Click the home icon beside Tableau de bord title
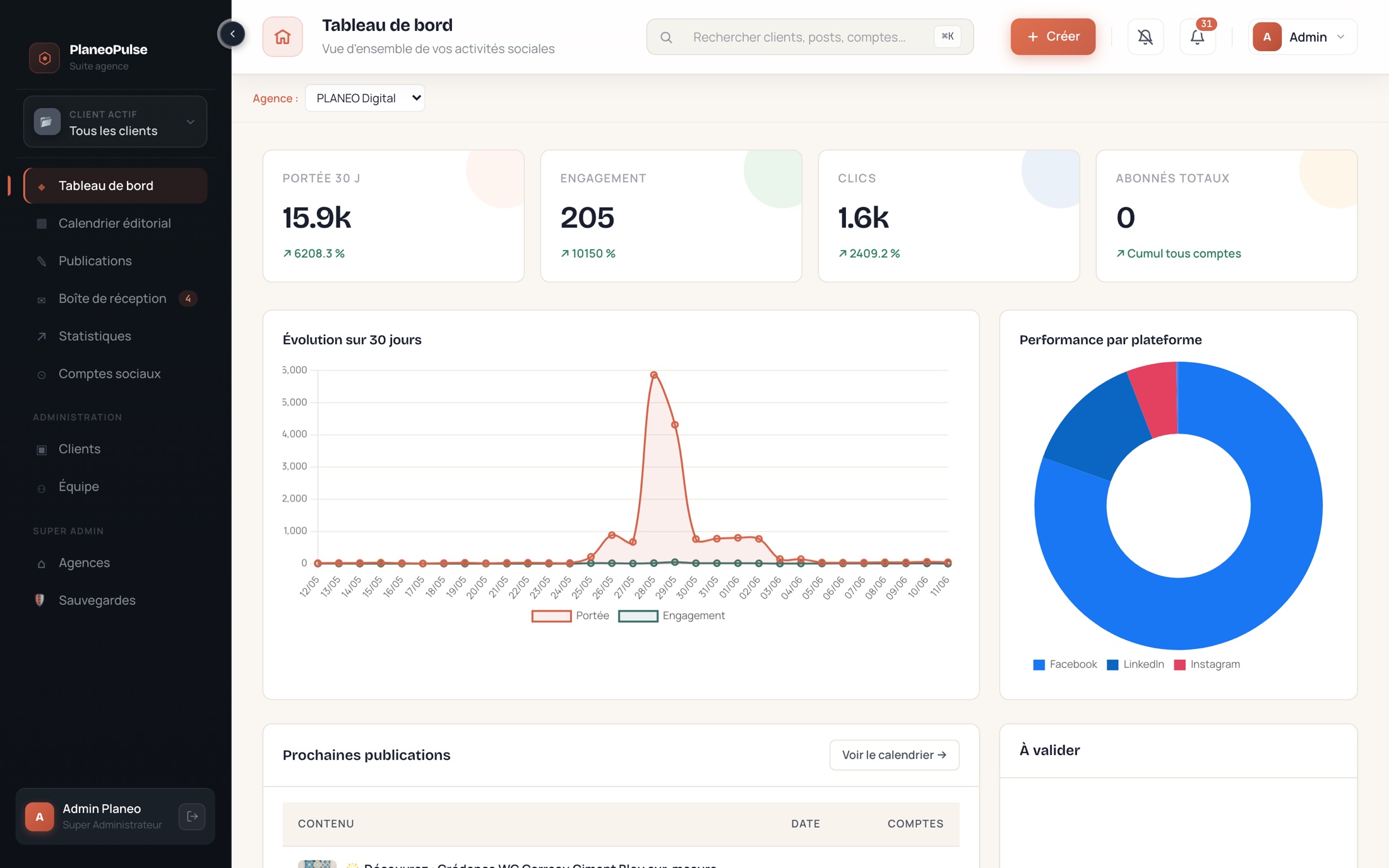 pyautogui.click(x=282, y=37)
